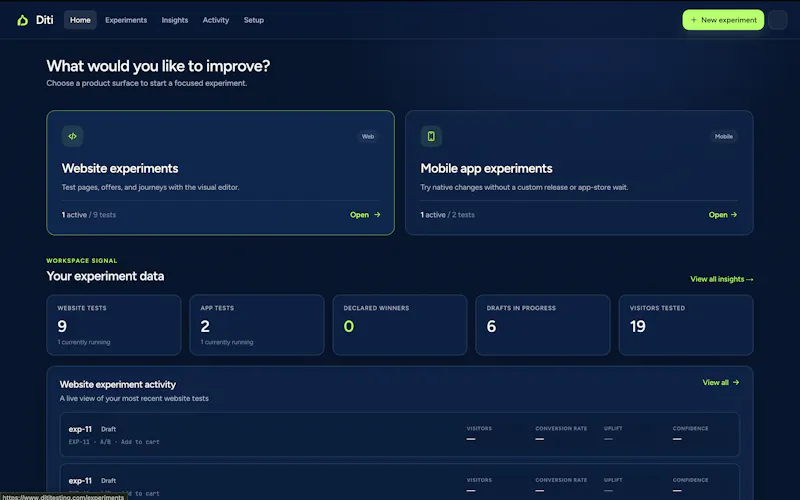Click the "WORKSPACE SIGNAL" label
Image resolution: width=800 pixels, height=500 pixels.
(82, 261)
